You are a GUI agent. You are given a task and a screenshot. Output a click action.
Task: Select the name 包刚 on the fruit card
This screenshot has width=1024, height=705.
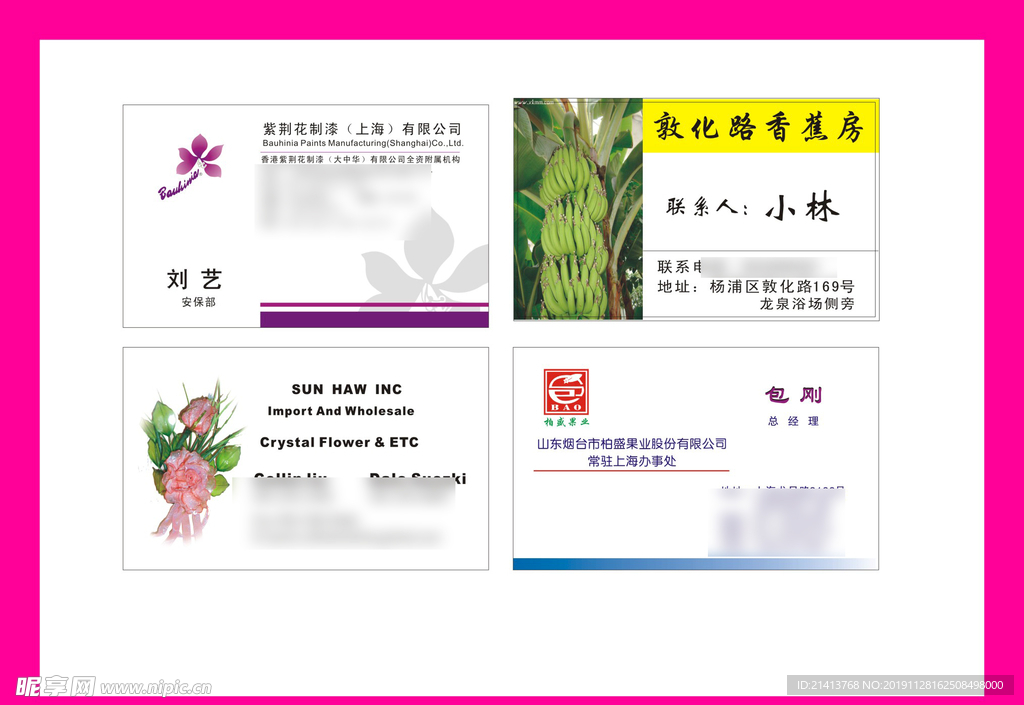(x=792, y=395)
